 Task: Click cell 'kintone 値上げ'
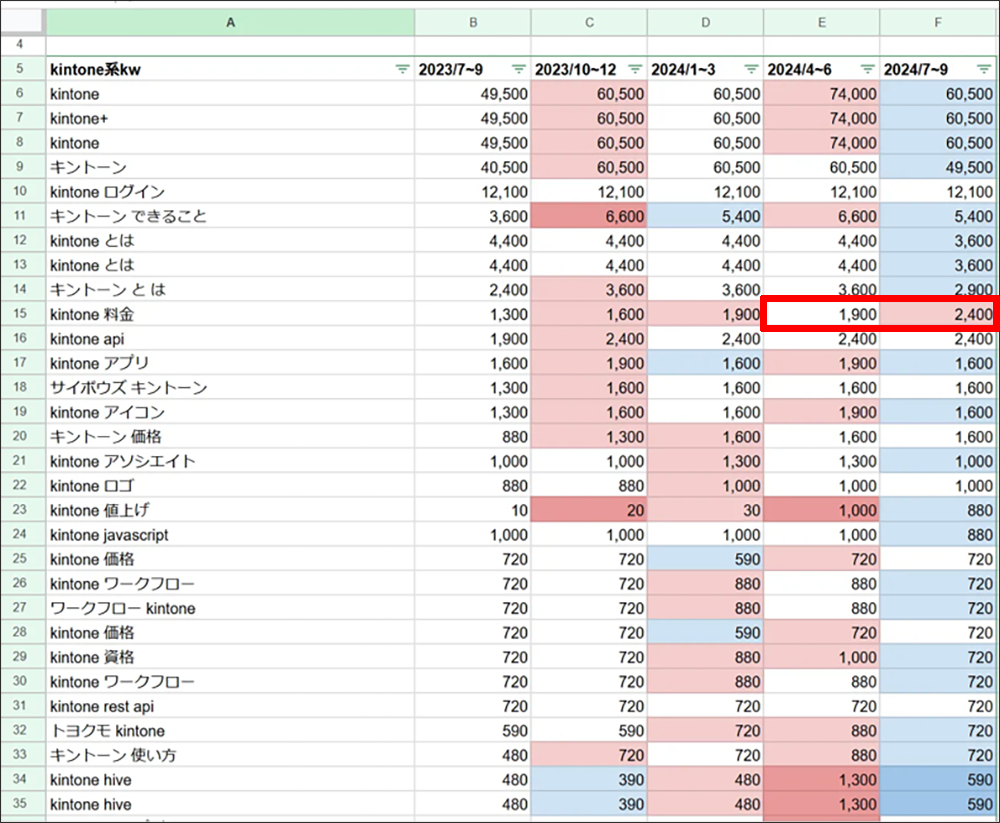point(230,510)
